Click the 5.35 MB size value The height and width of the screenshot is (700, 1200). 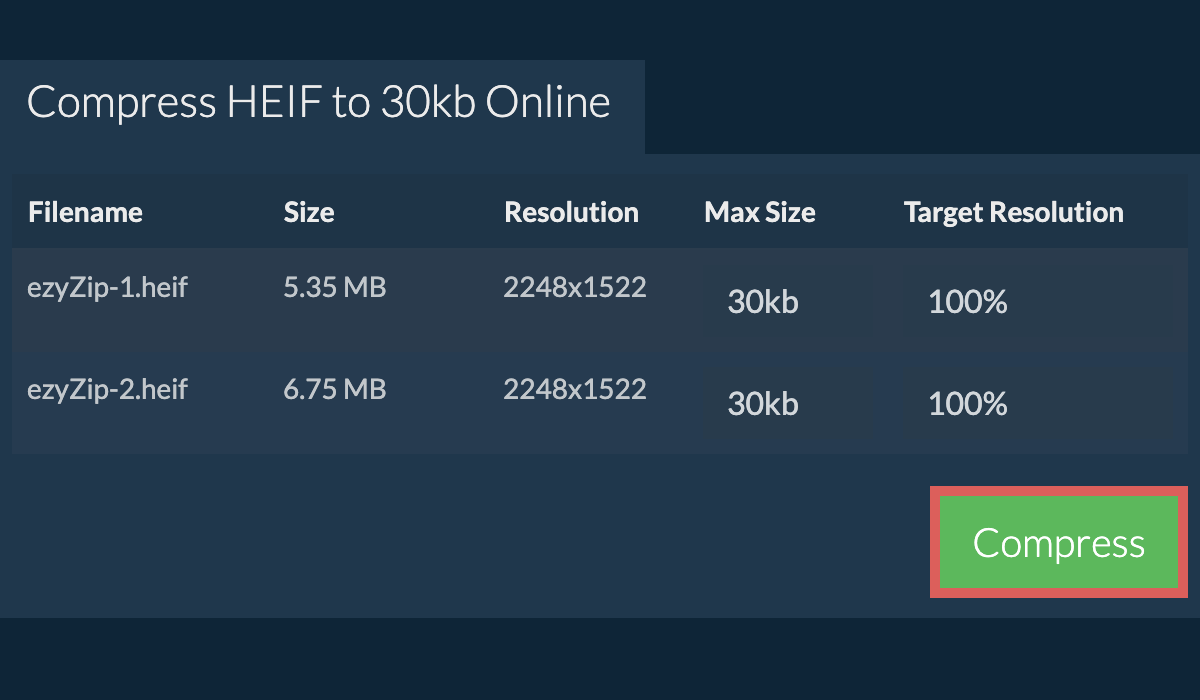[x=334, y=288]
